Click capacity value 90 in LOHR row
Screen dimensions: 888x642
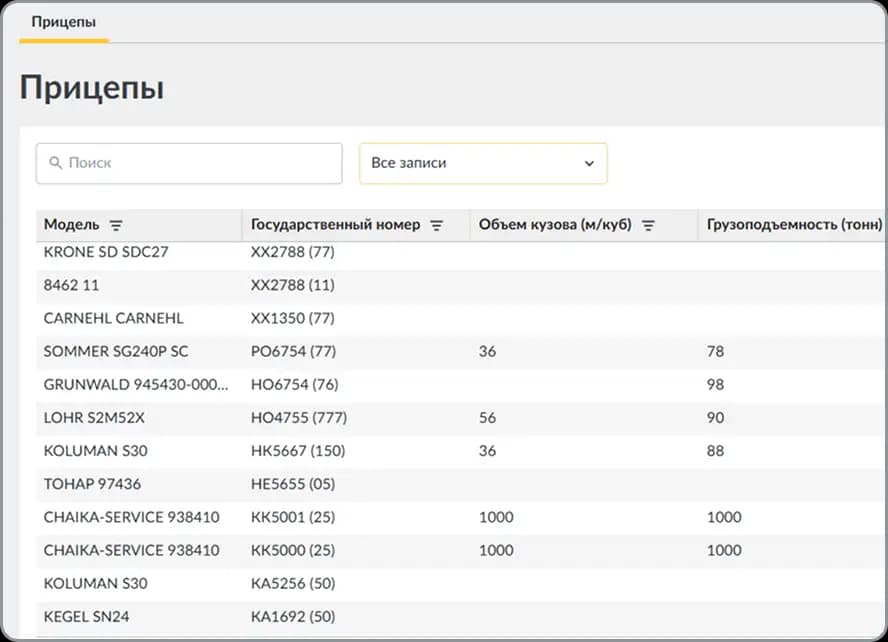pos(715,418)
